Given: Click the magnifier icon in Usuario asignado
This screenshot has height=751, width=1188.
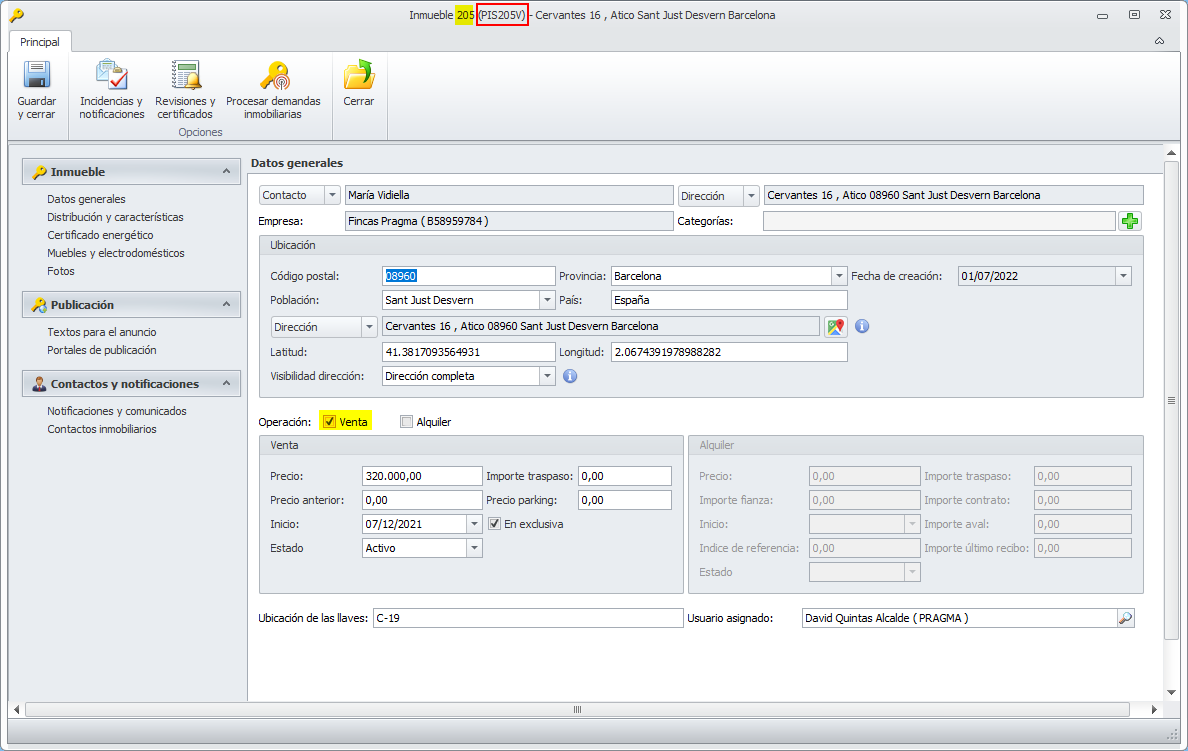Looking at the screenshot, I should point(1125,618).
